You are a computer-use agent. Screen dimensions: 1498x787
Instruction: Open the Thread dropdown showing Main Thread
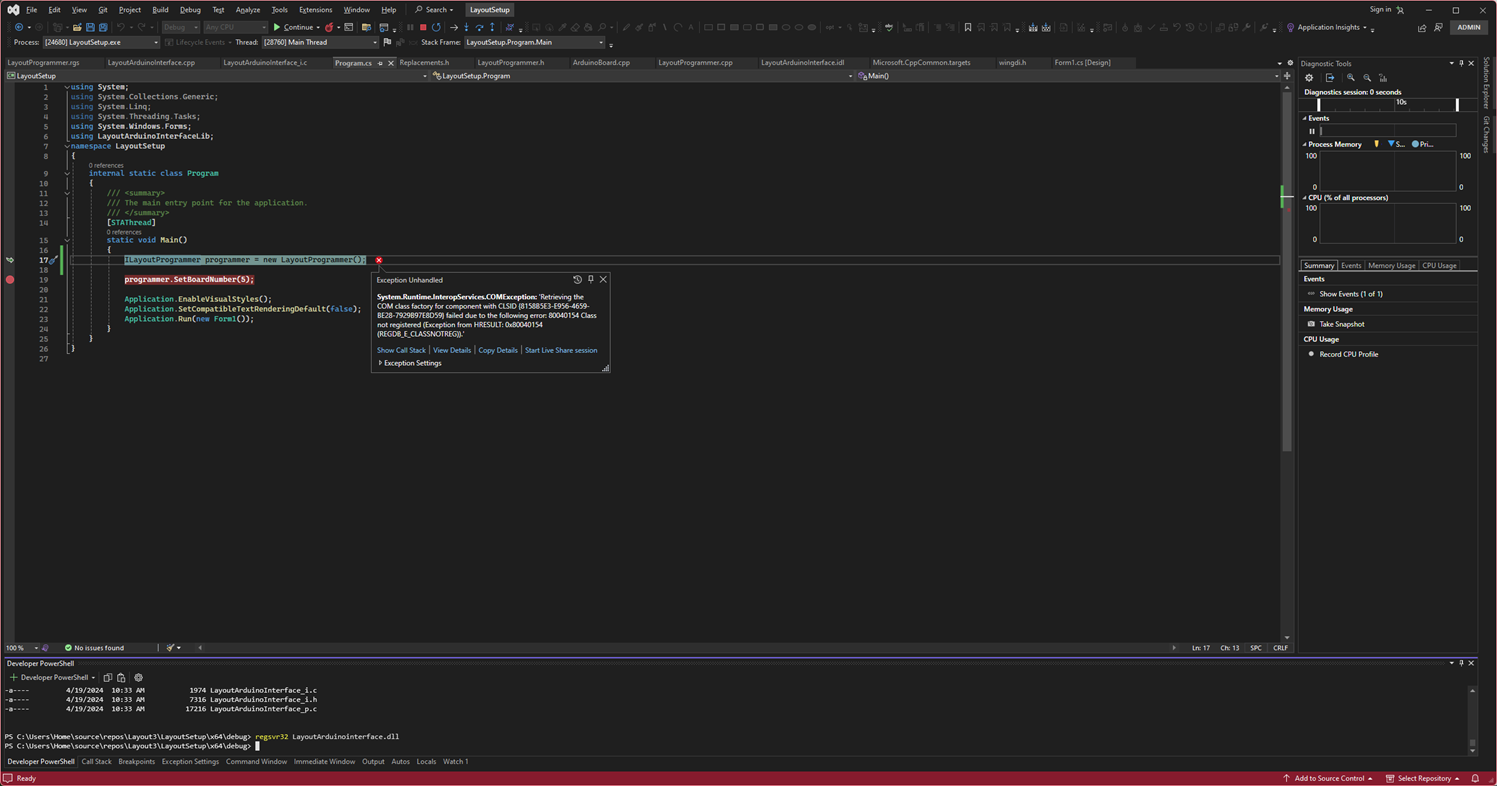(375, 42)
